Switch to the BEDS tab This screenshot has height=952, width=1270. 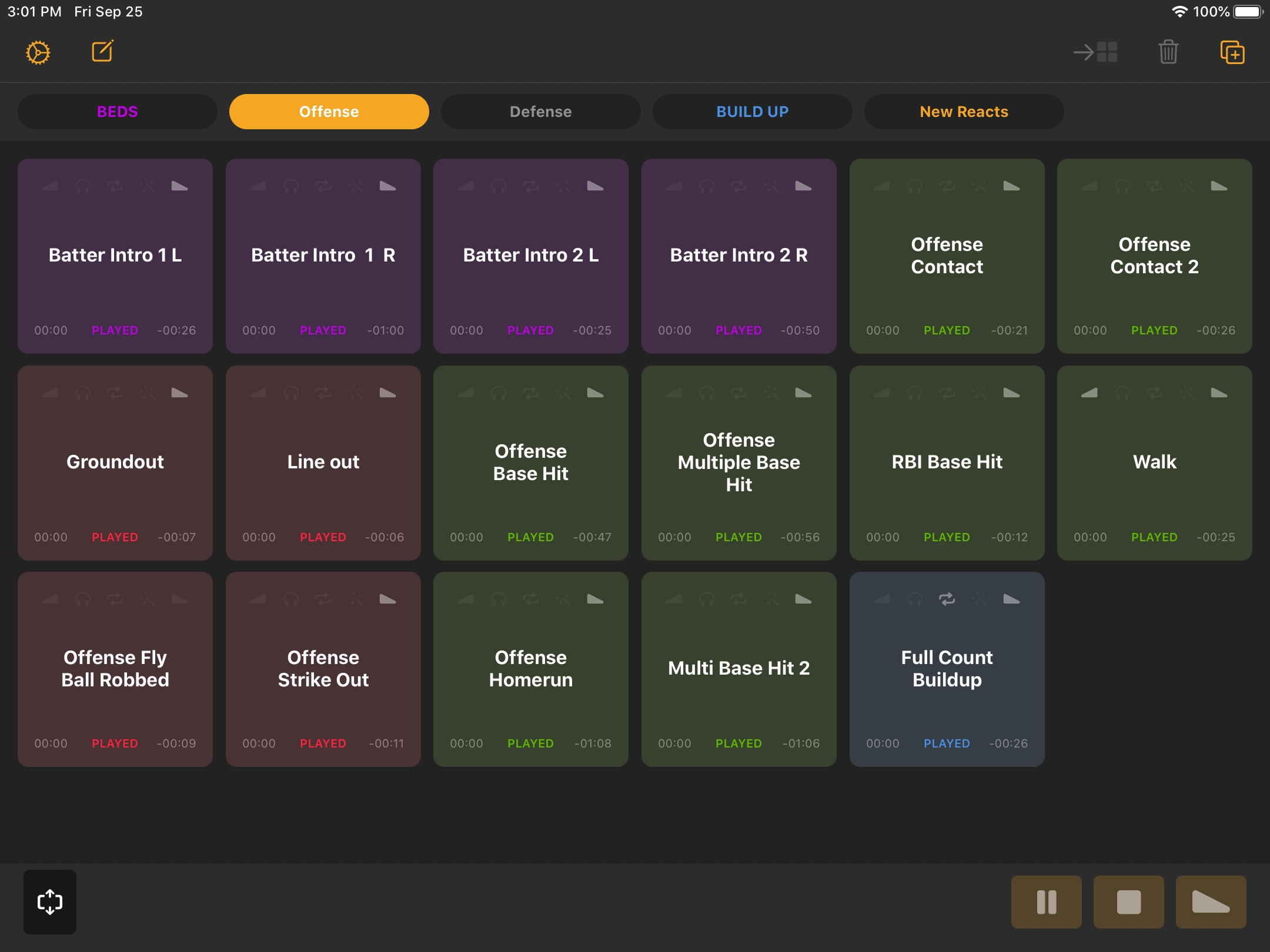pyautogui.click(x=118, y=112)
